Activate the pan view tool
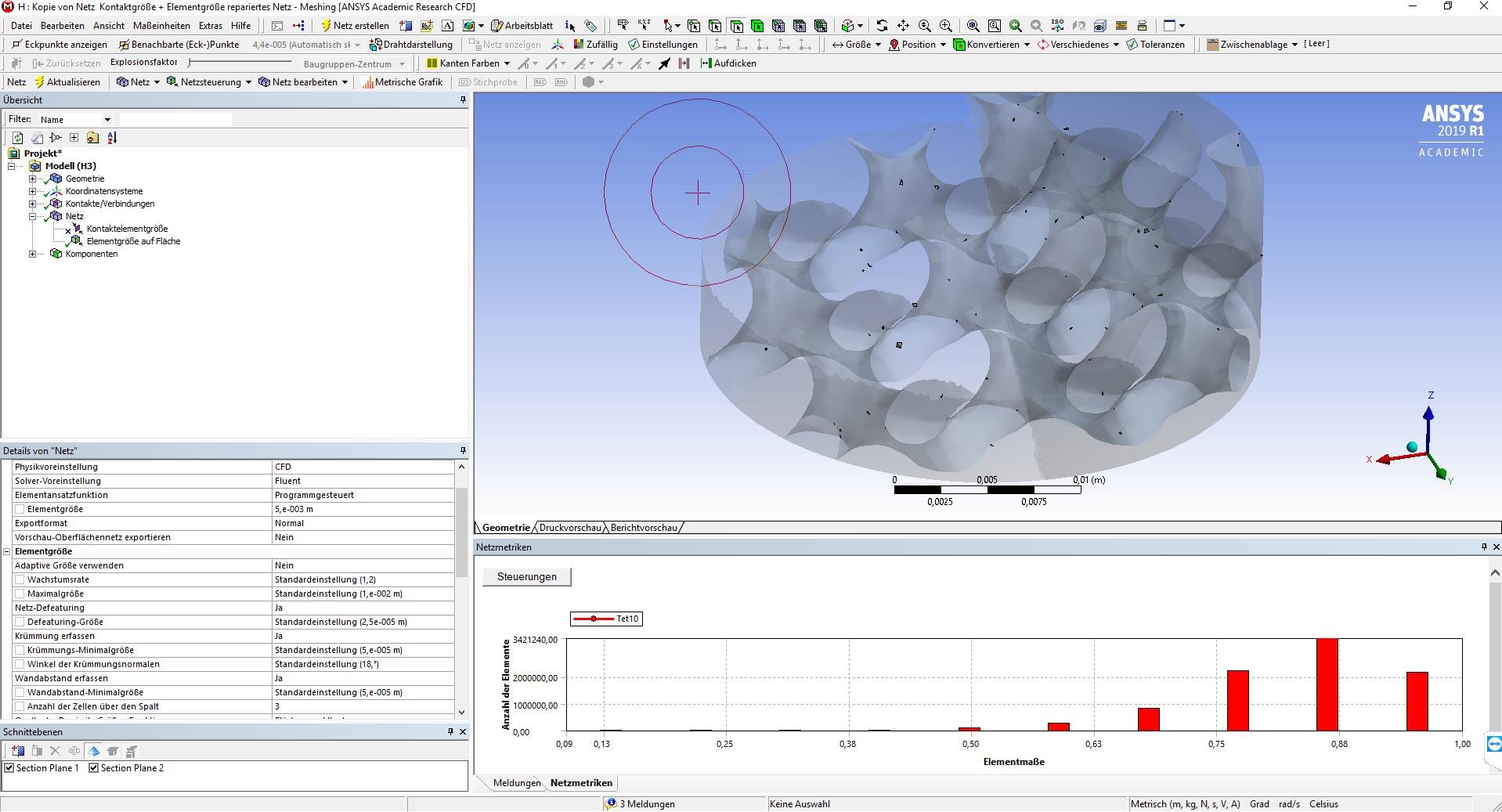The image size is (1502, 812). pos(903,26)
